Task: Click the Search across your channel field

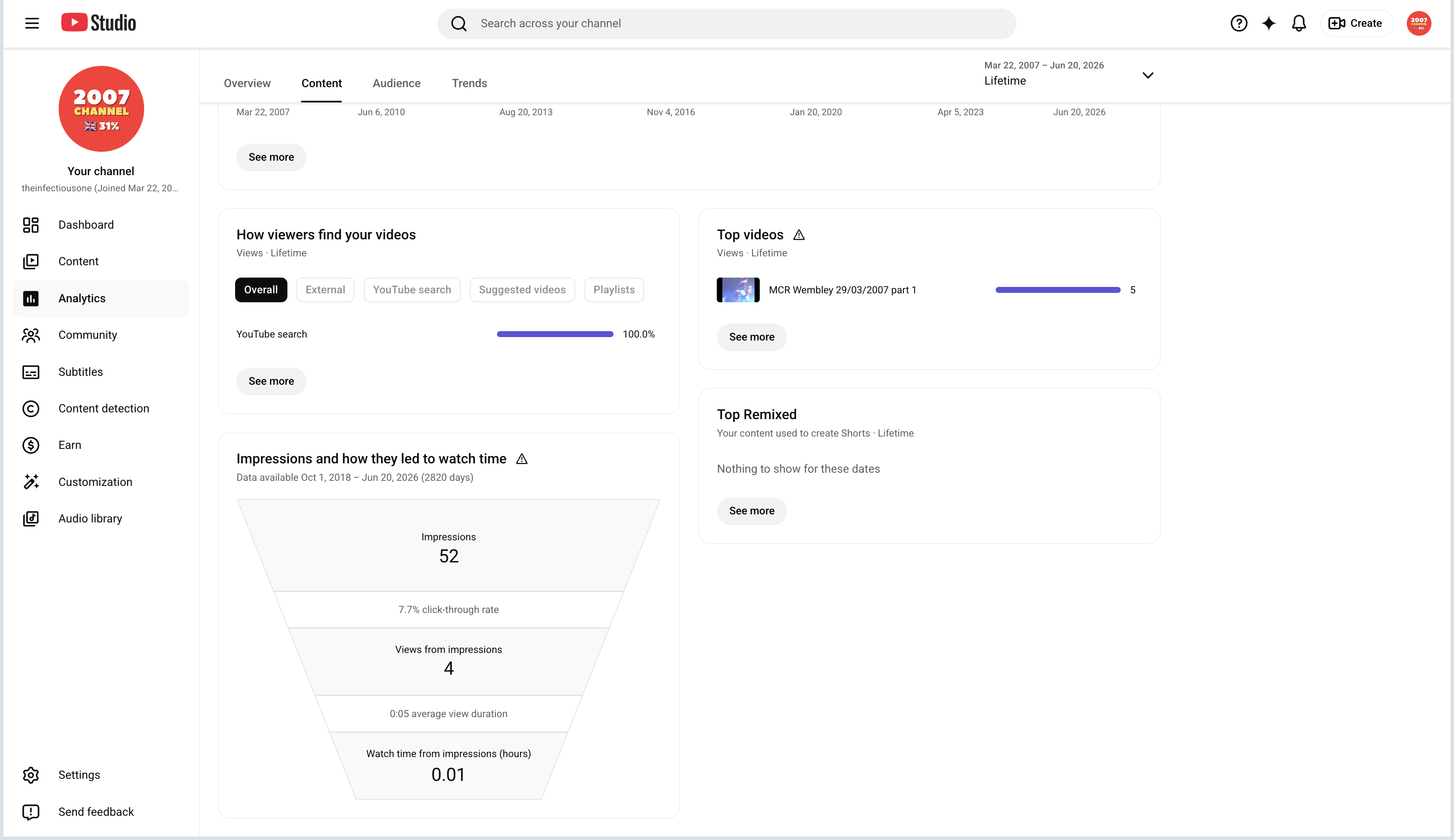Action: point(727,24)
